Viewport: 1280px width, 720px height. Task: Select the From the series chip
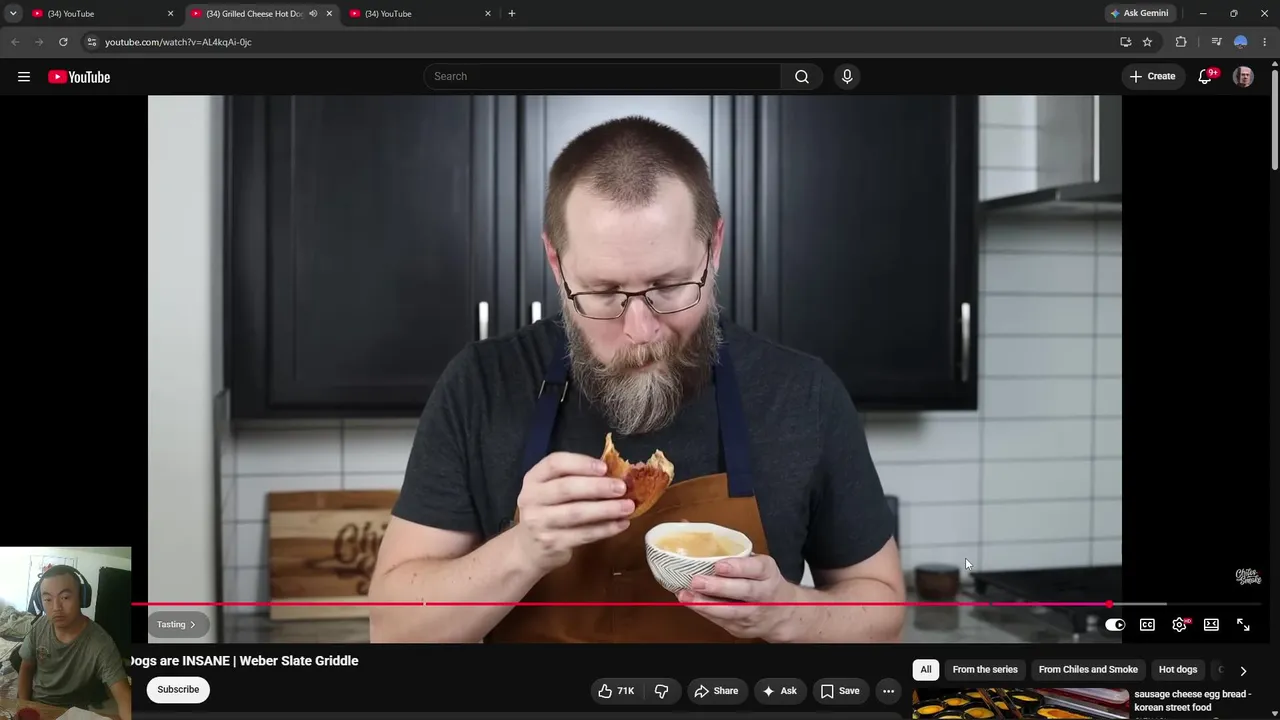pos(985,670)
